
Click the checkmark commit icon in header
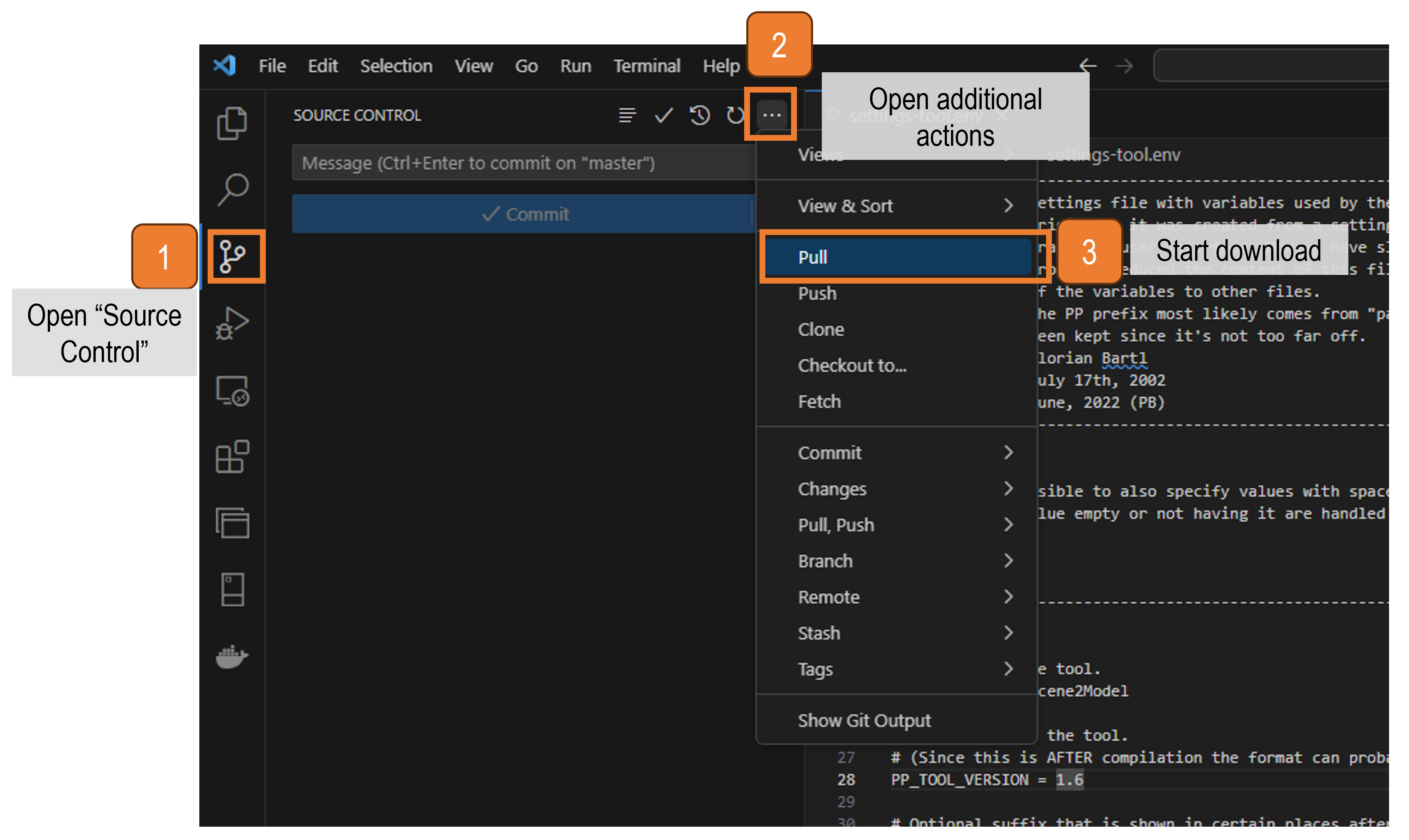[x=664, y=115]
